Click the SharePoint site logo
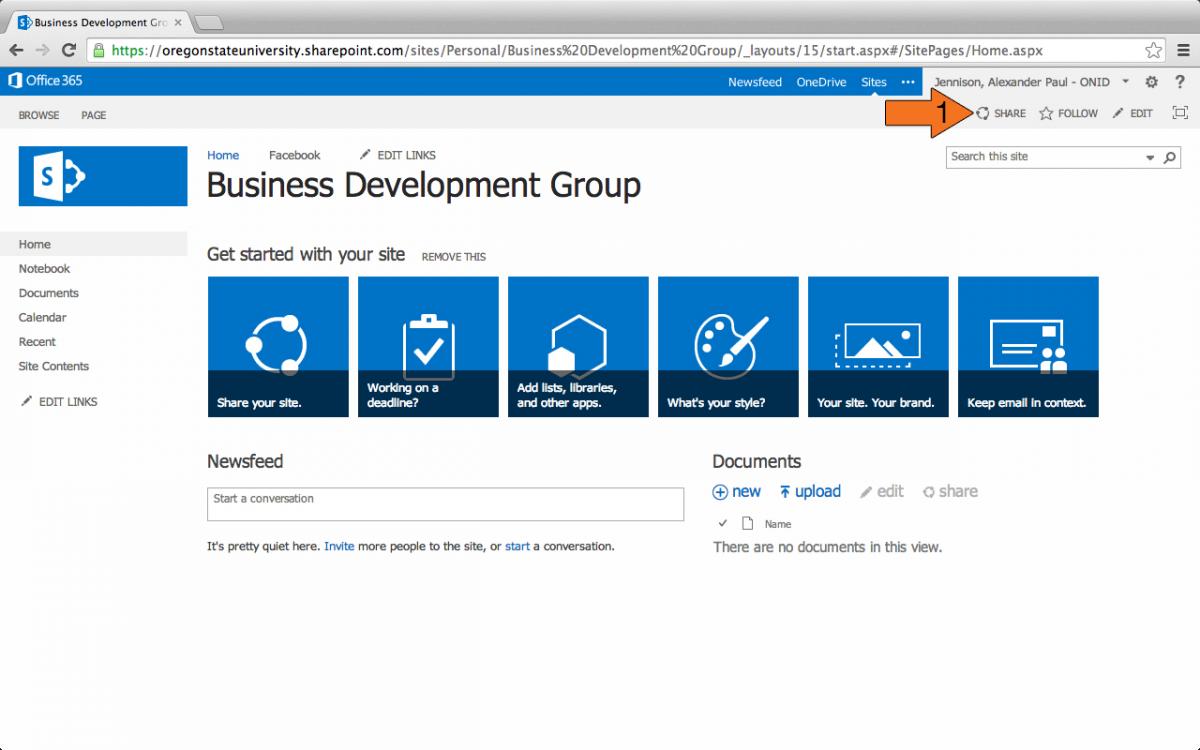 [103, 176]
